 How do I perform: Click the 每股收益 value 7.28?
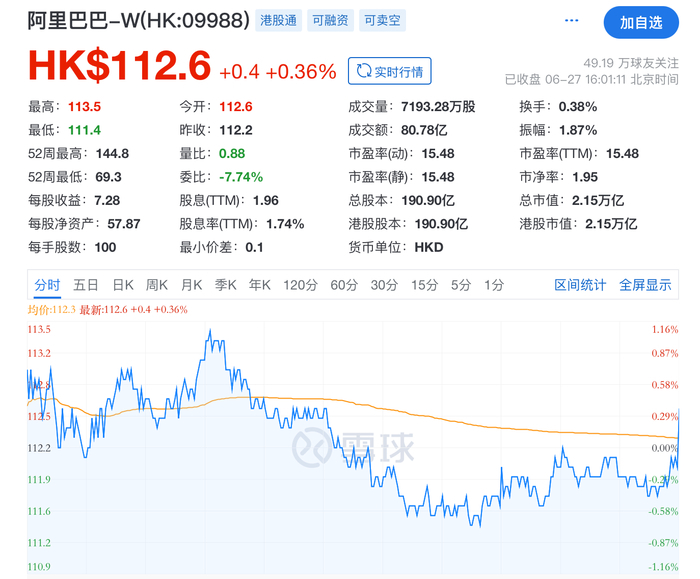pos(107,200)
